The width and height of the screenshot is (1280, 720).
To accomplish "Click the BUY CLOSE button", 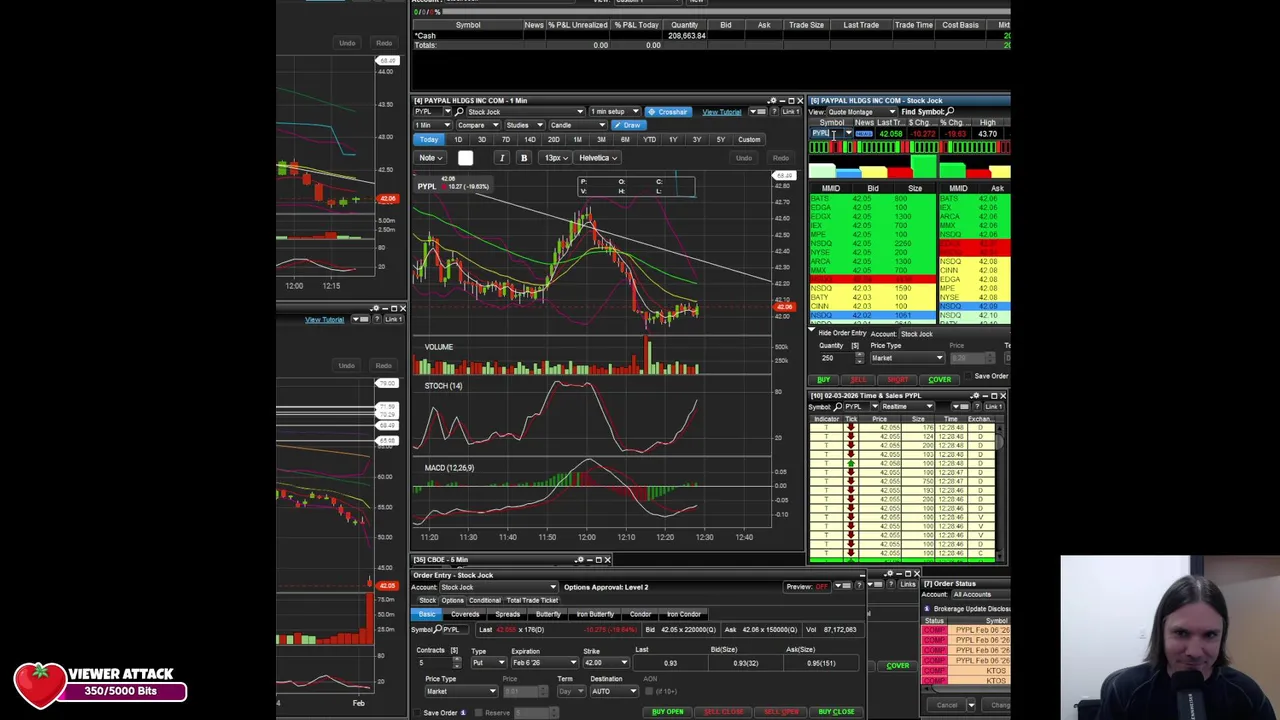I will tap(836, 712).
